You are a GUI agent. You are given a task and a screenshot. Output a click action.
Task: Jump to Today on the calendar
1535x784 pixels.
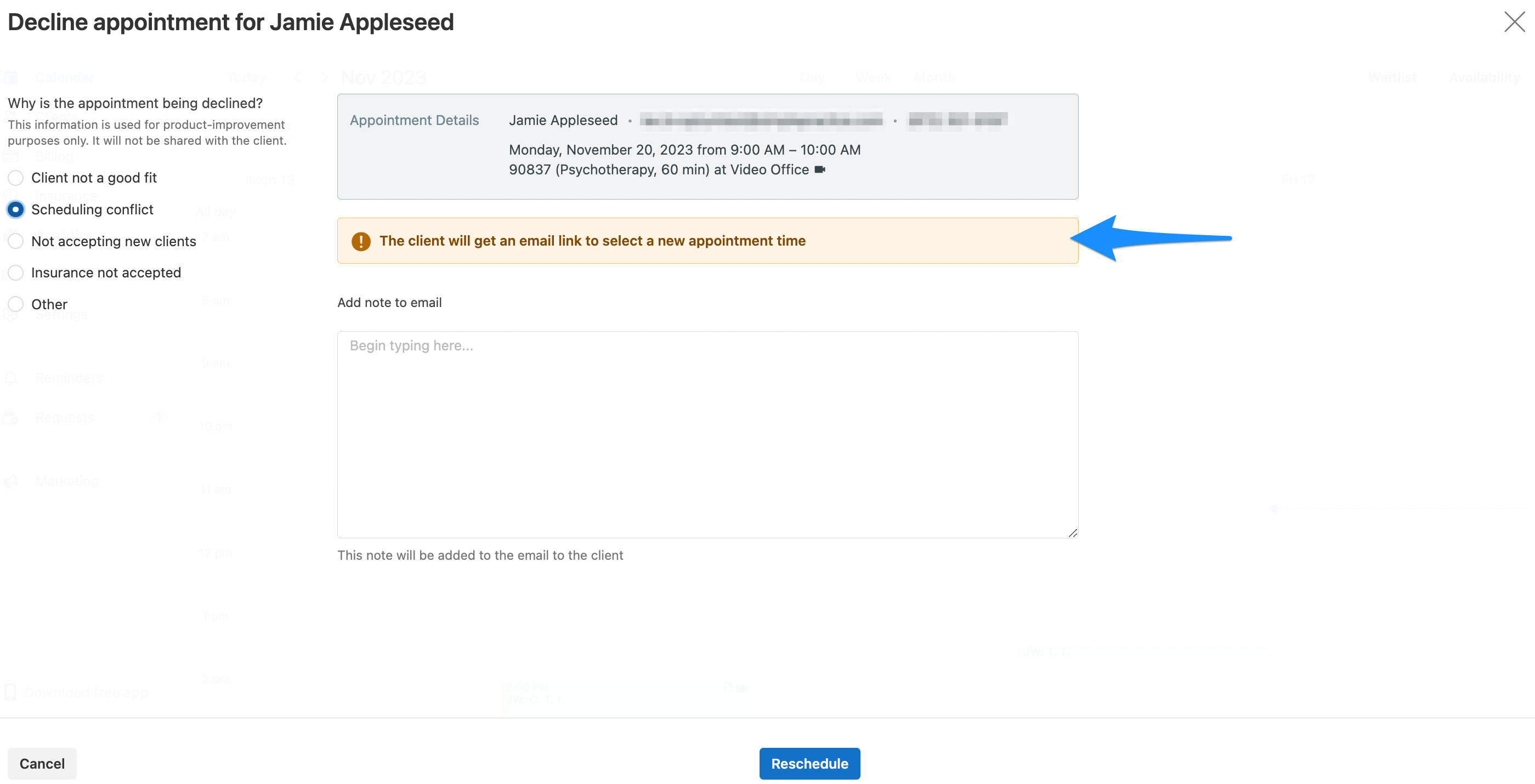245,77
